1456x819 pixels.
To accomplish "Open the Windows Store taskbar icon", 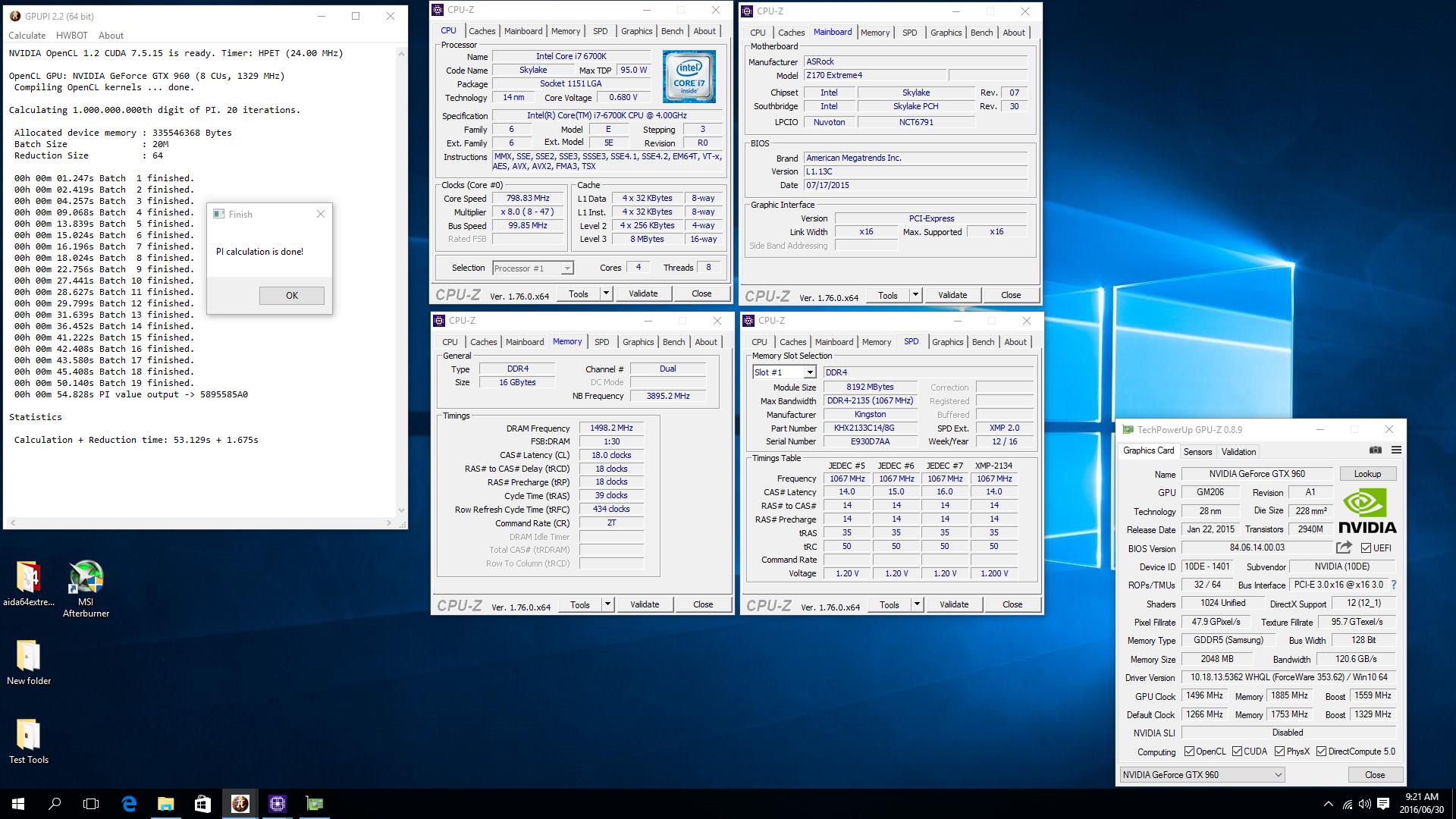I will tap(202, 804).
